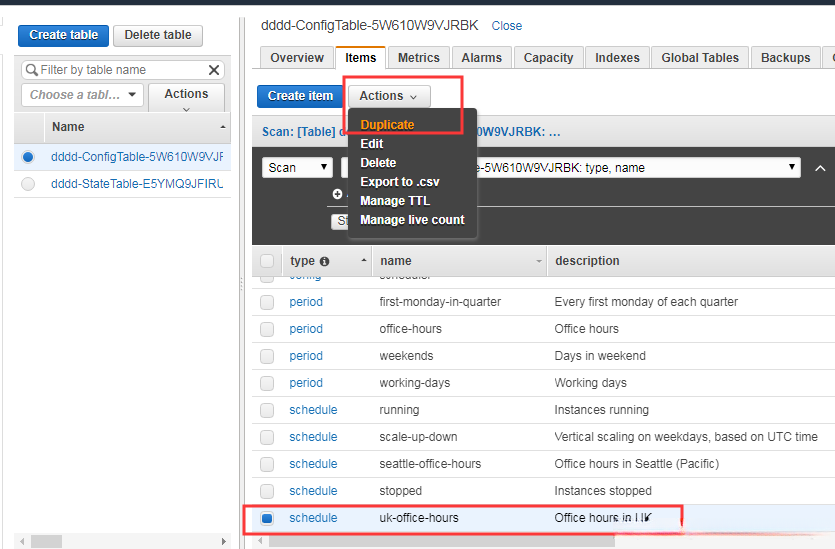The width and height of the screenshot is (835, 549).
Task: Select the dddd-ConfigTable radio button
Action: point(28,157)
